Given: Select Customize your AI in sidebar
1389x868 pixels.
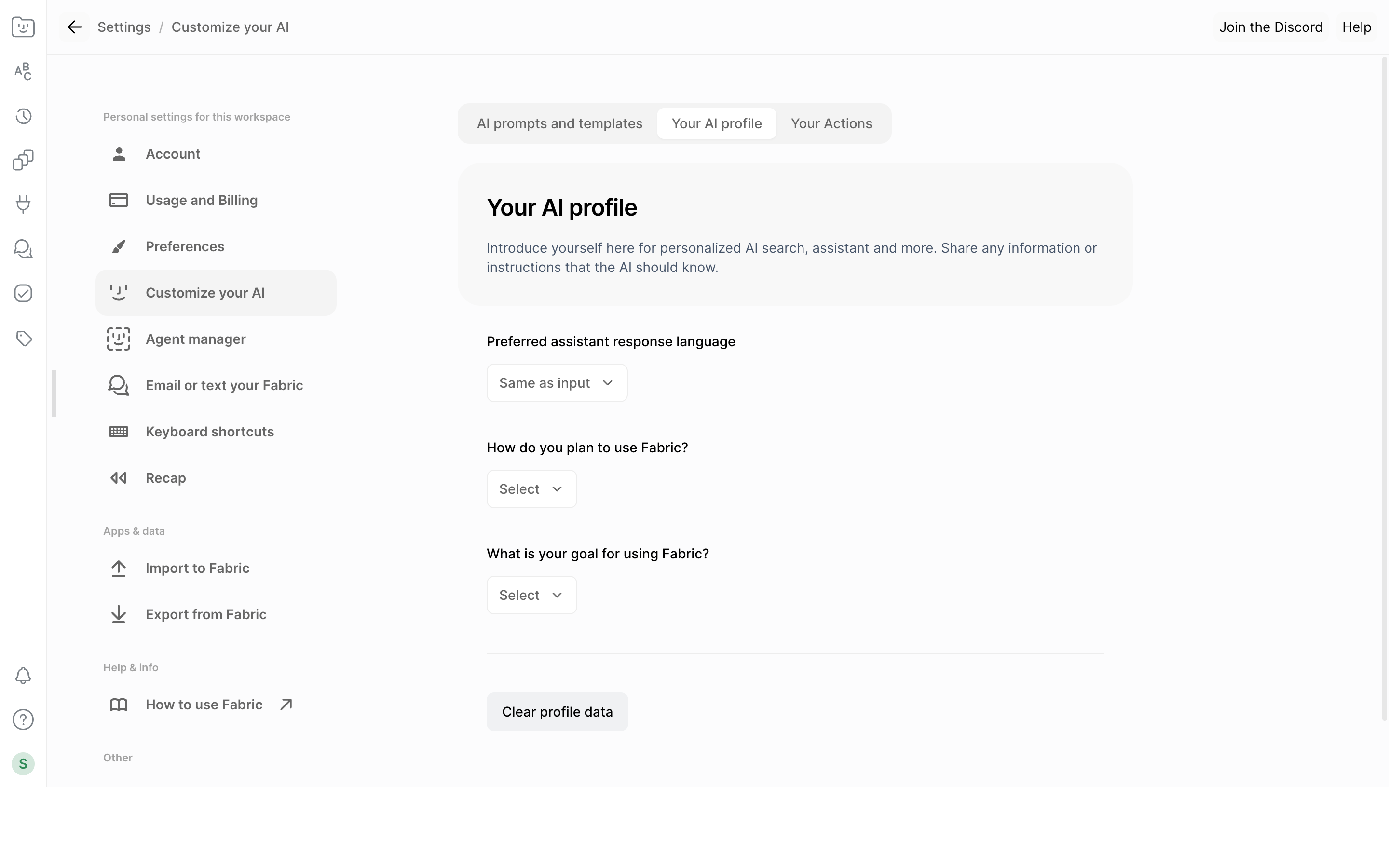Looking at the screenshot, I should 216,293.
